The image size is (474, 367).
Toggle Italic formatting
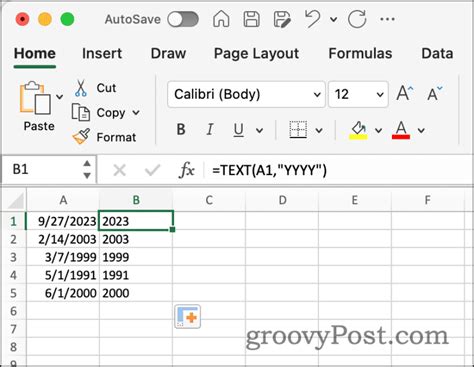210,129
